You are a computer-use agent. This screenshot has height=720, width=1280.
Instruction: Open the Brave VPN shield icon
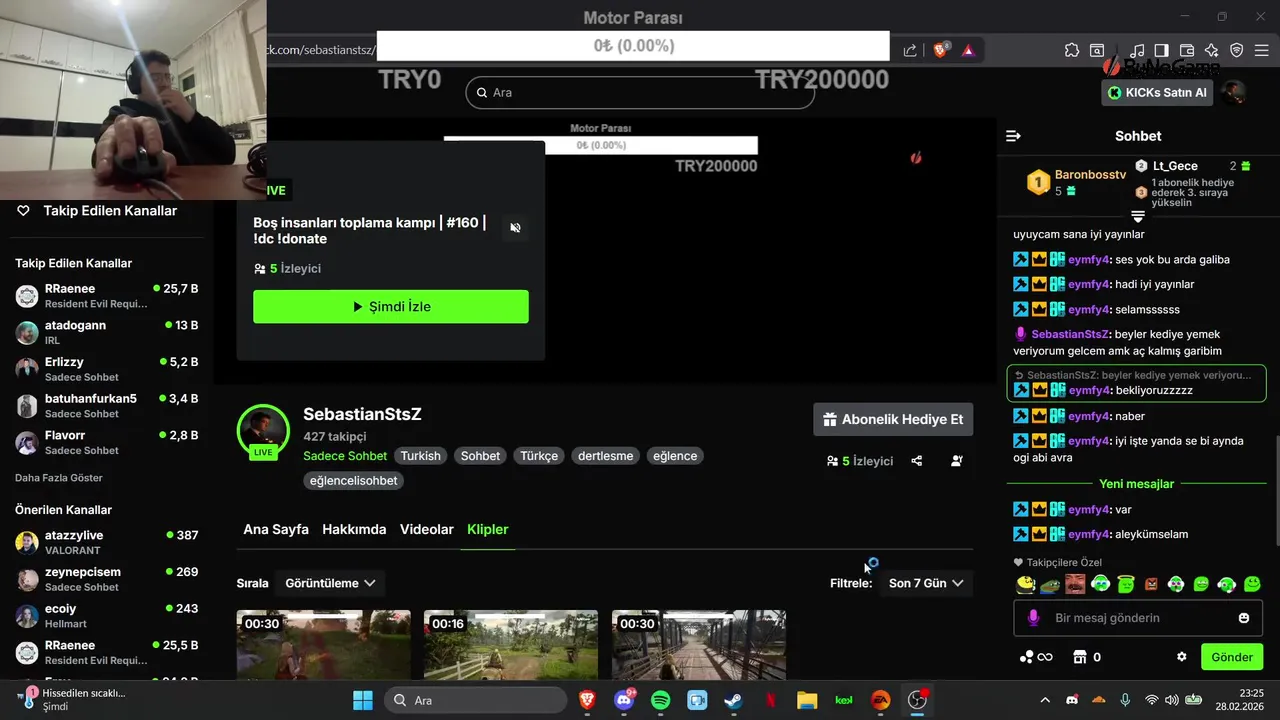1237,50
